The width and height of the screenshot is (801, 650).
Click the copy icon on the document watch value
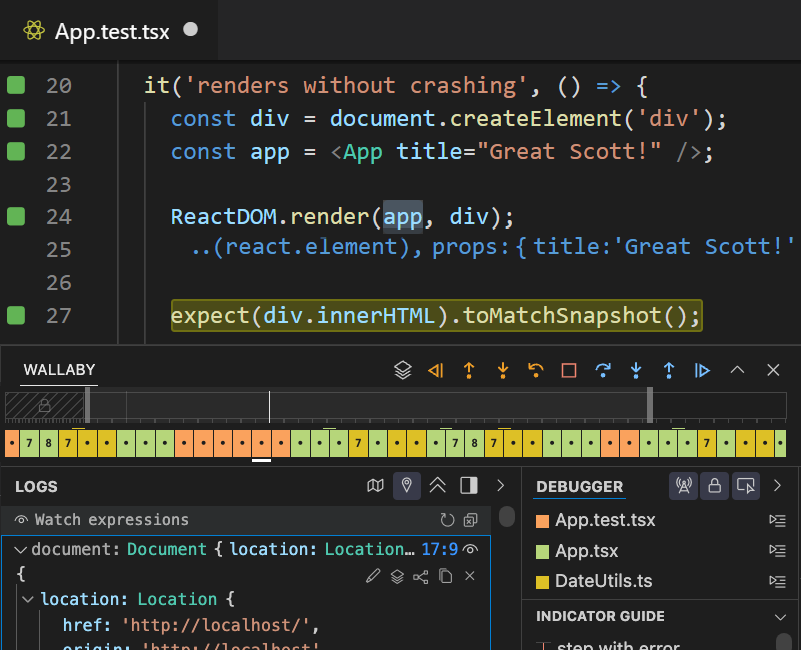coord(444,576)
